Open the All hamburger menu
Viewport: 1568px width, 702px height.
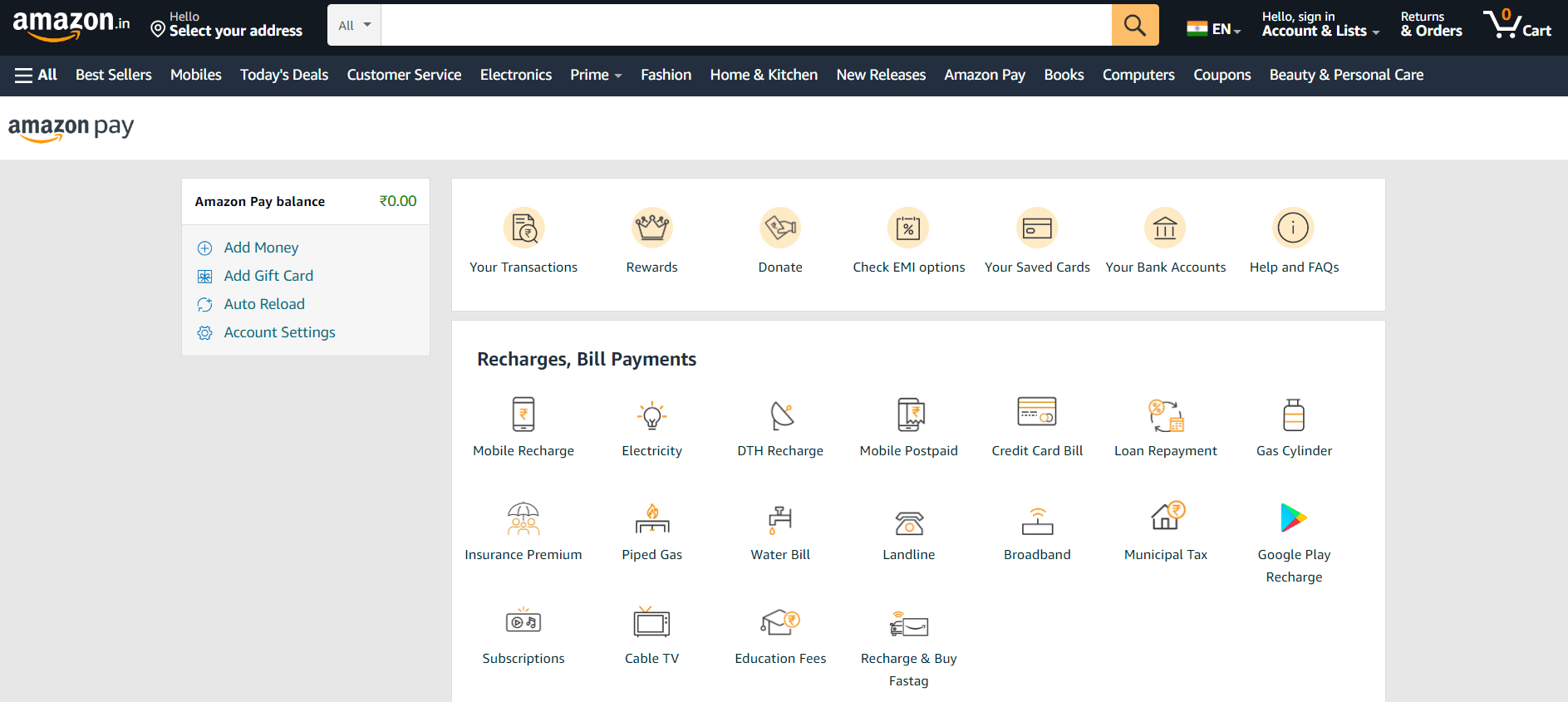(36, 75)
